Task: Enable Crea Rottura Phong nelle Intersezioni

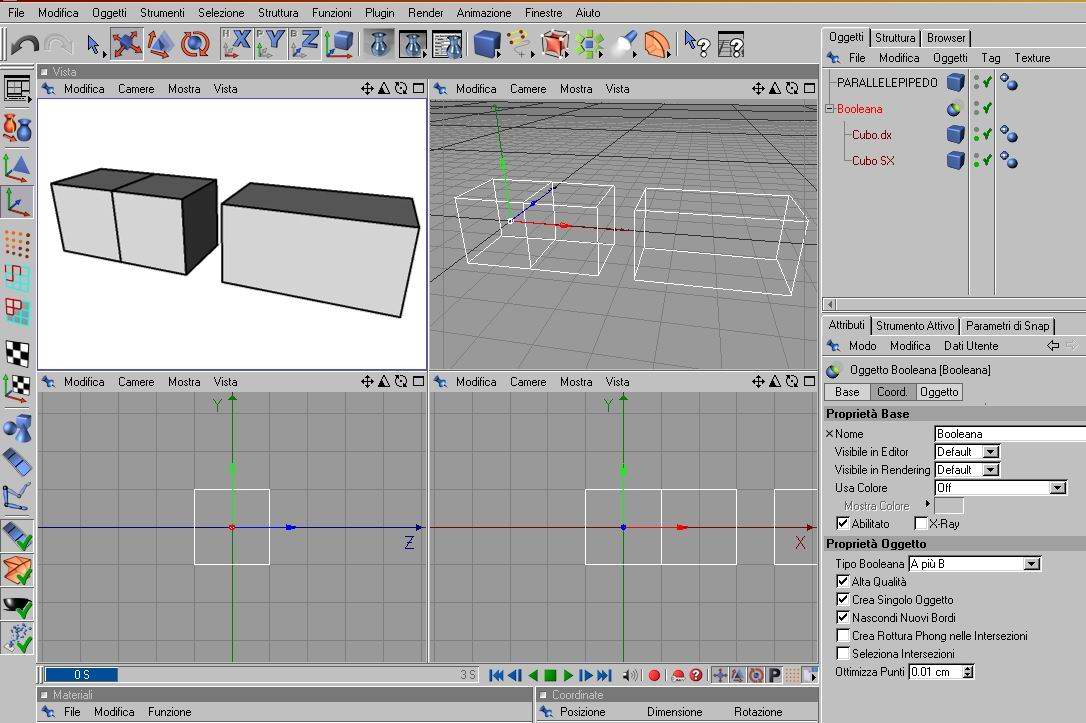Action: pos(843,635)
